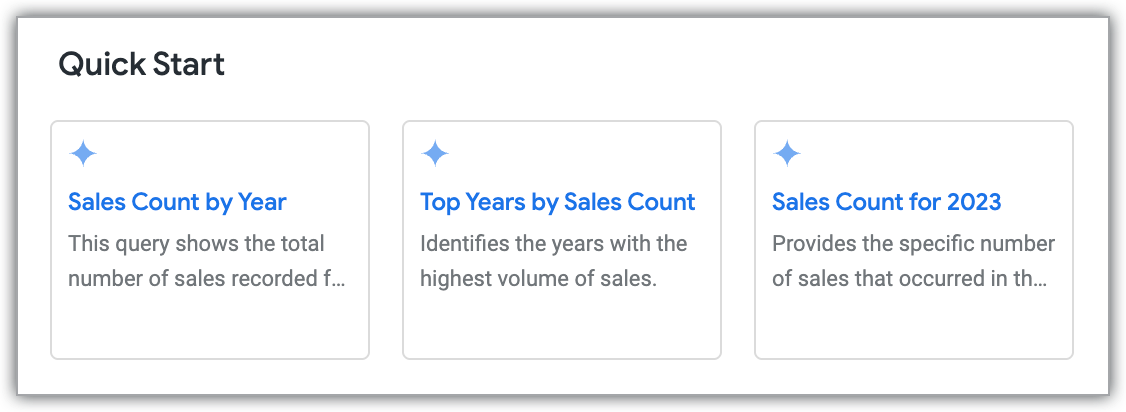Click blank bottom area of Sales Count for 2023 card

tap(914, 327)
